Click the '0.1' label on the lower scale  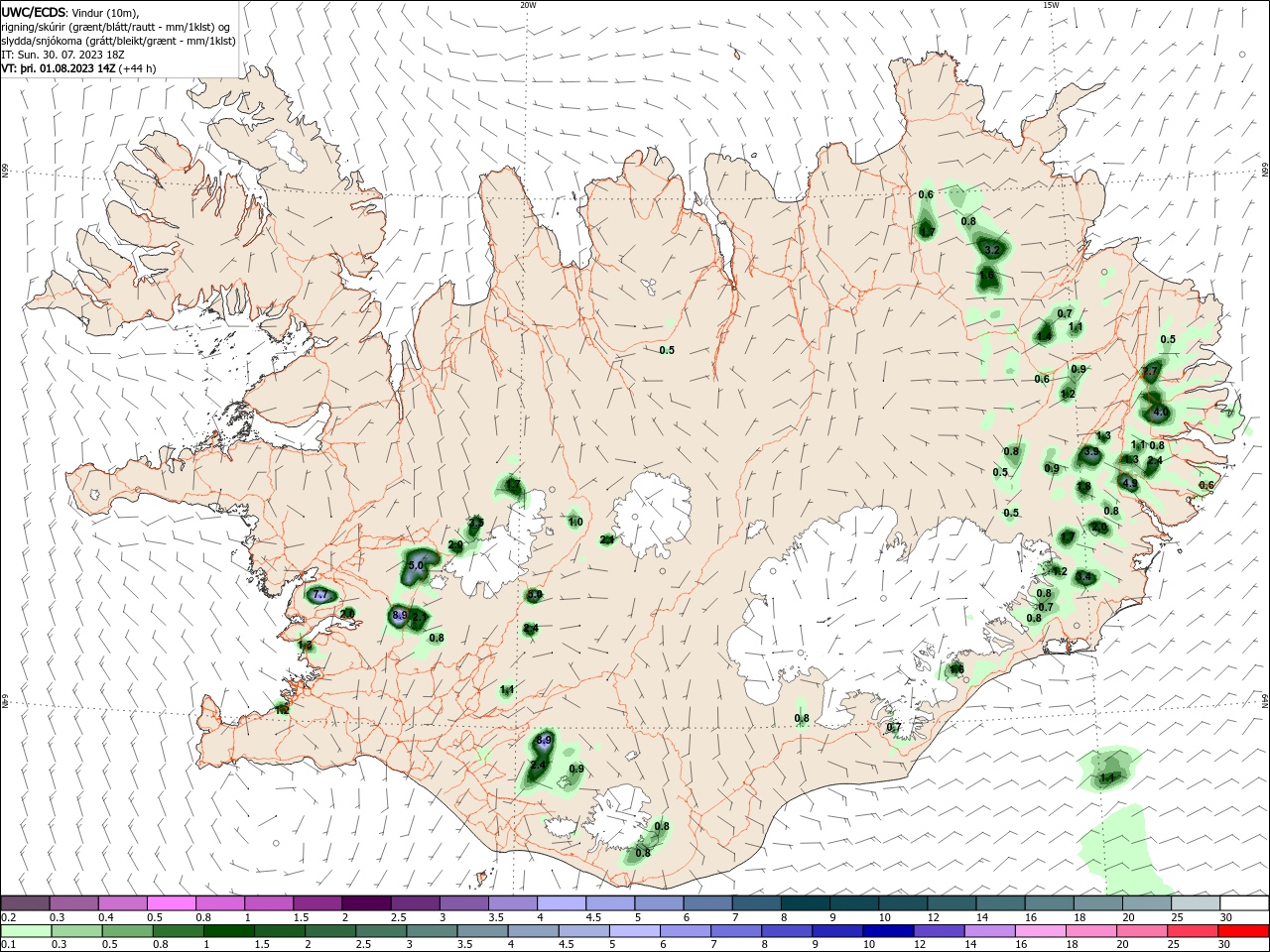8,945
